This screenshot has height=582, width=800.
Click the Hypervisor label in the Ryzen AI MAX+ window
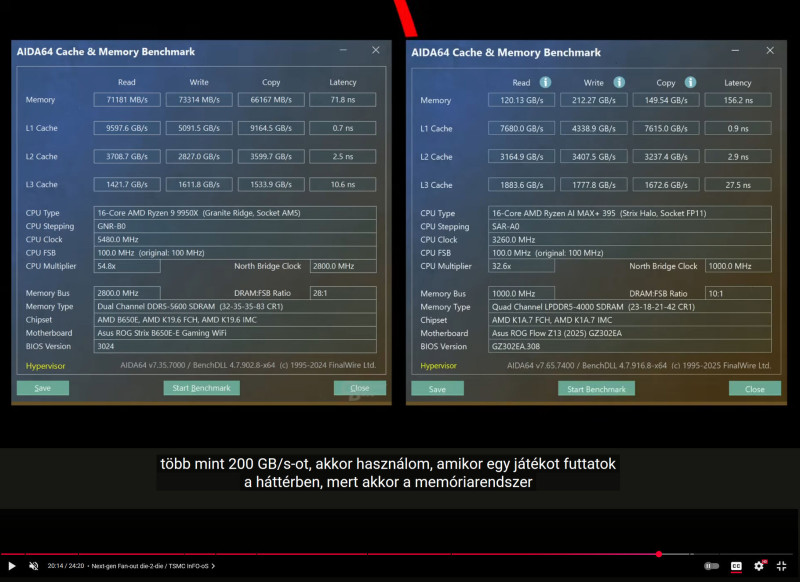point(439,366)
